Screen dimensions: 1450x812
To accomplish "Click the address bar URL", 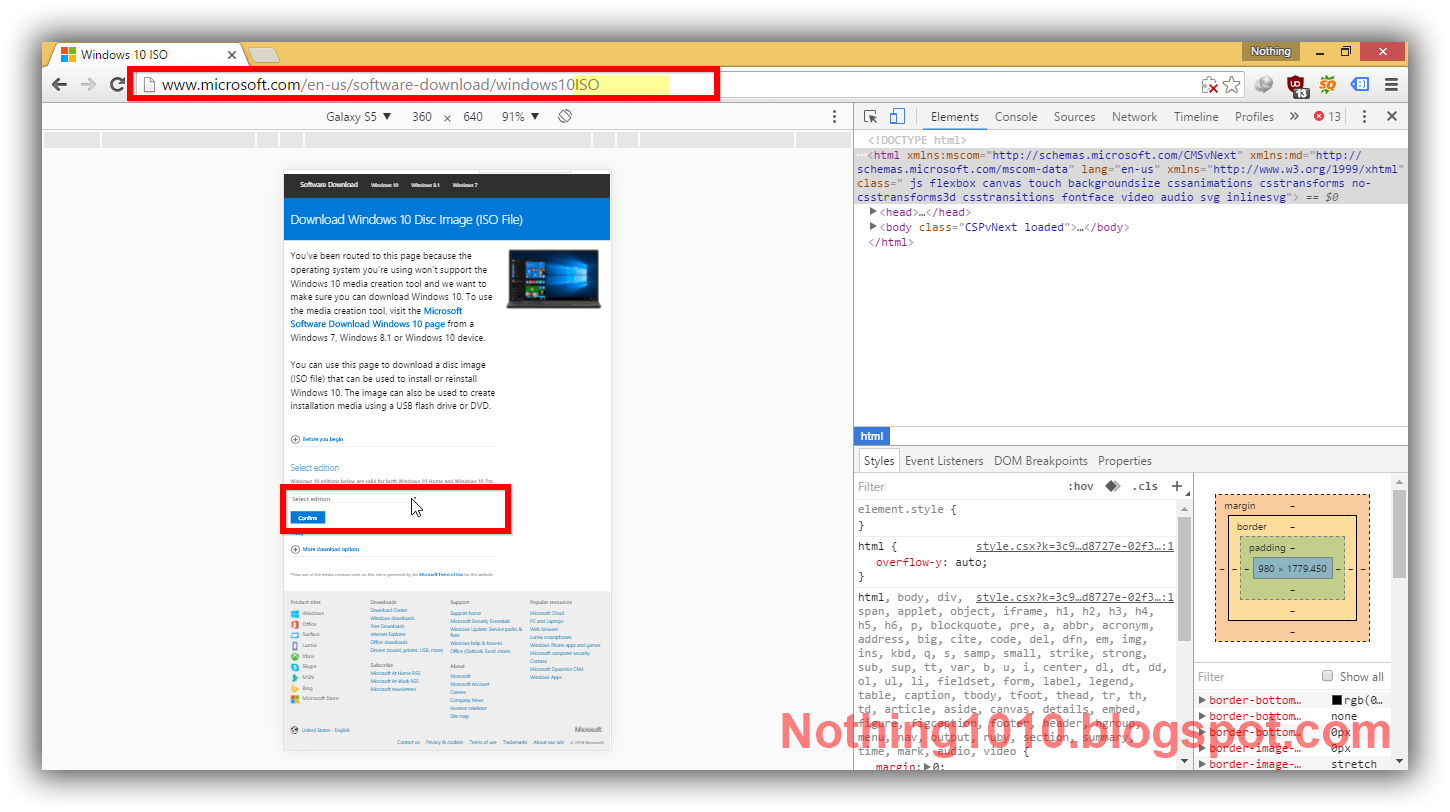I will (380, 85).
